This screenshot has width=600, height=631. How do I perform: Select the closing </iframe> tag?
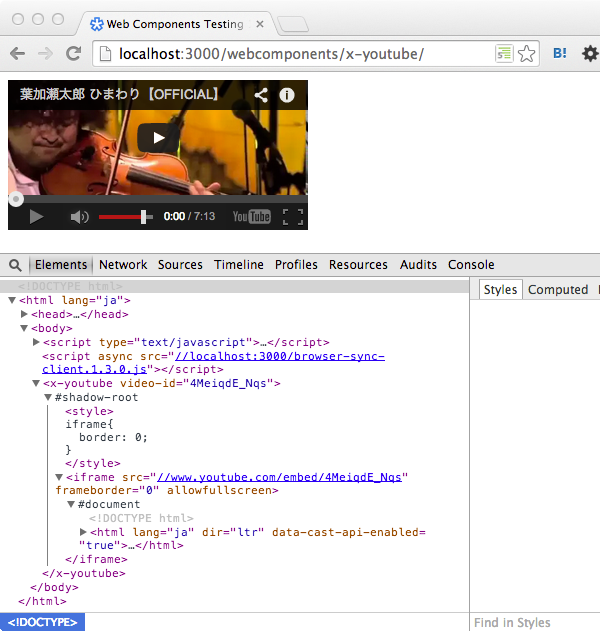96,559
